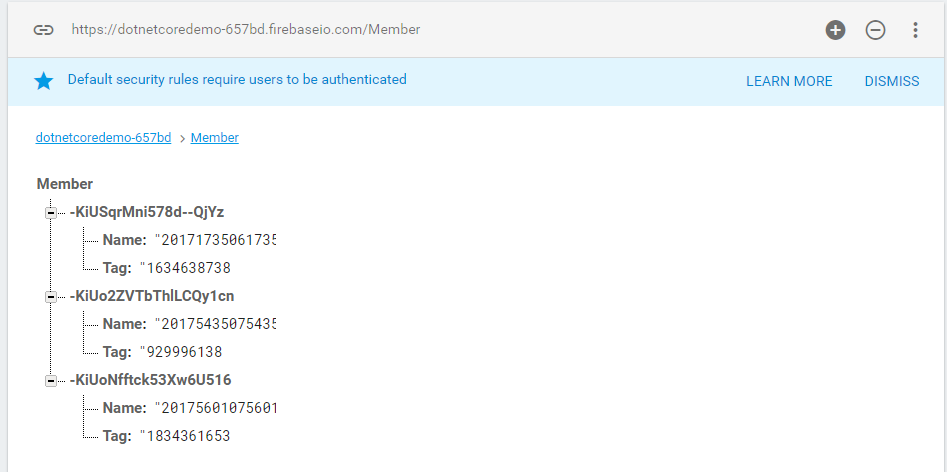Click the Member breadcrumb link
The width and height of the screenshot is (947, 472).
point(215,138)
